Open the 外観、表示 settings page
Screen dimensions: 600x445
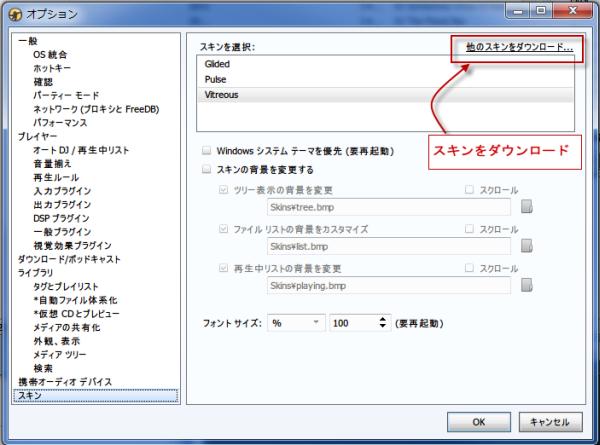(57, 341)
